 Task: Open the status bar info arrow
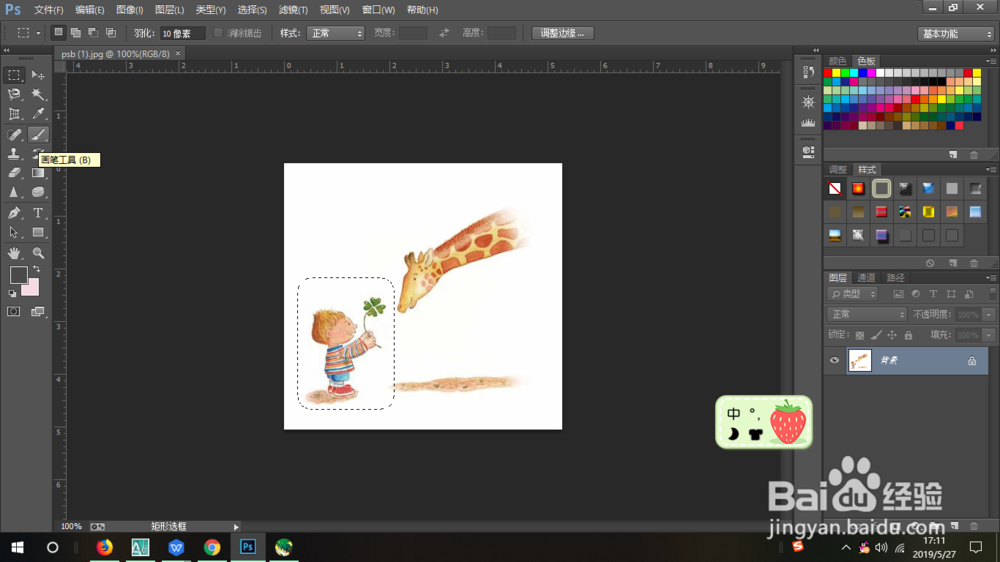point(236,527)
